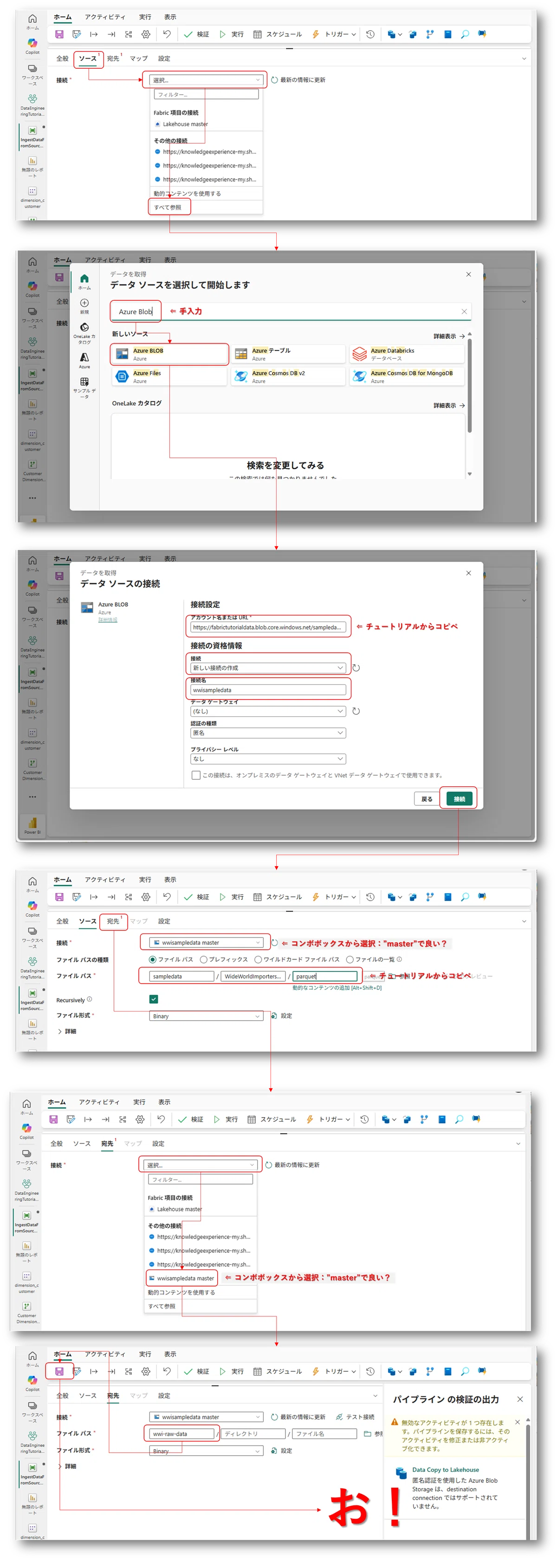557x1568 pixels.
Task: Select the プレフィックス radio button
Action: [204, 959]
